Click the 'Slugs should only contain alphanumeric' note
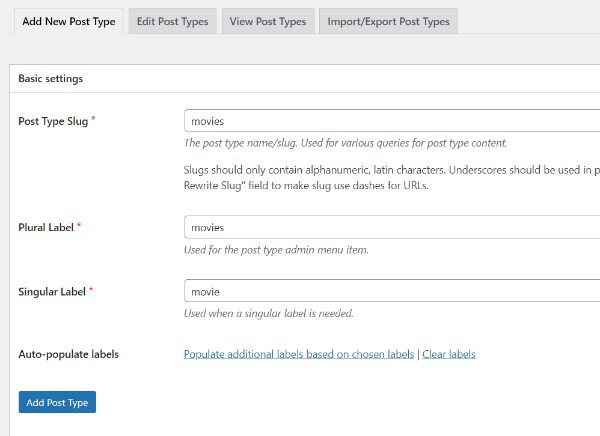600x436 pixels. coord(392,178)
